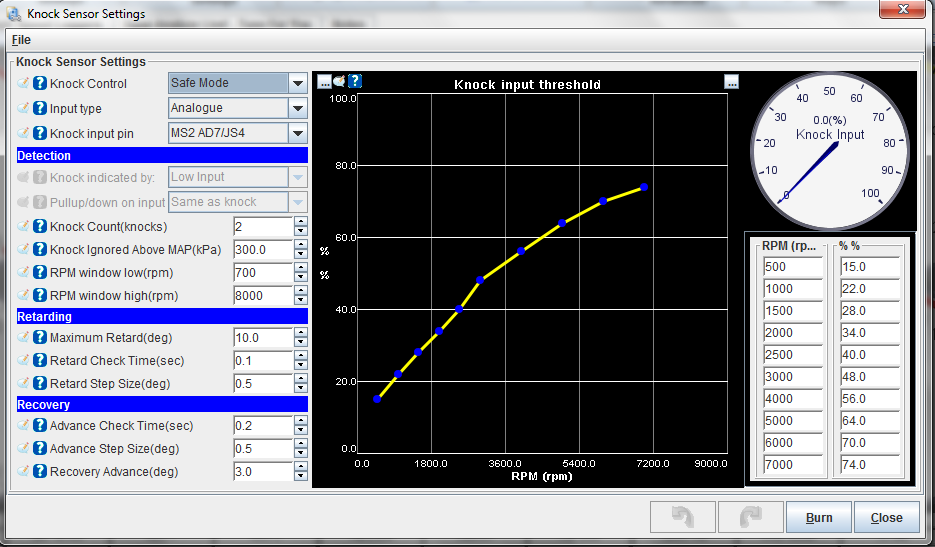Viewport: 935px width, 547px height.
Task: Click help icon for Maximum Retard
Action: pos(40,338)
